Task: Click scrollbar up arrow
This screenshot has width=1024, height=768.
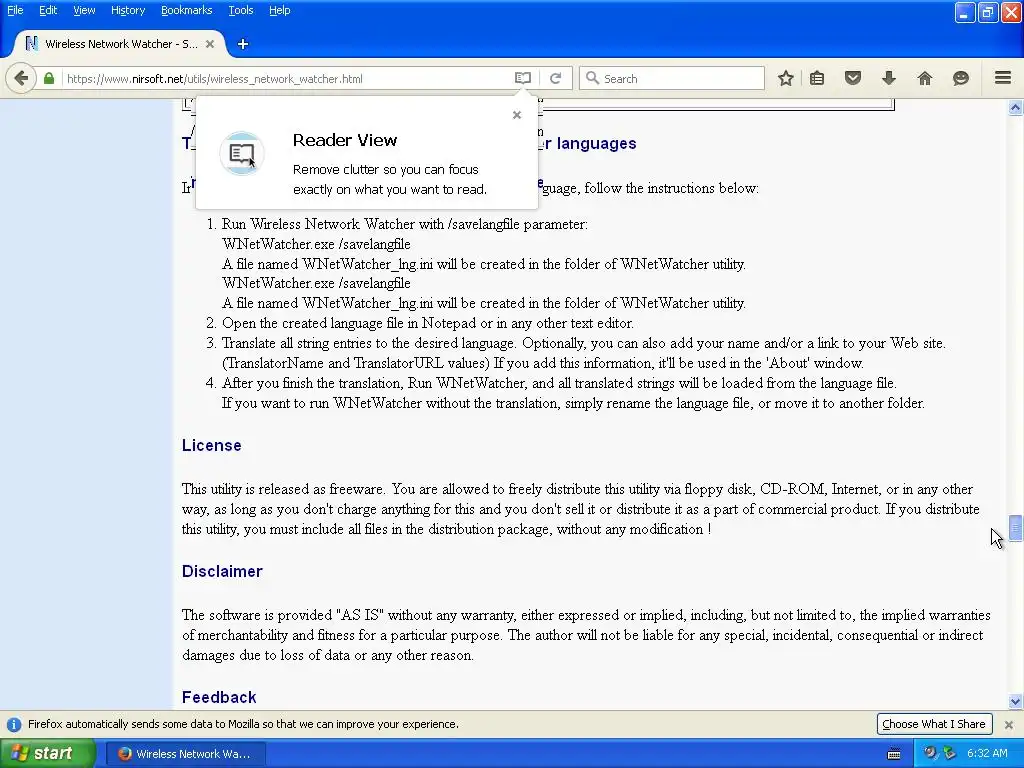Action: pos(1016,107)
